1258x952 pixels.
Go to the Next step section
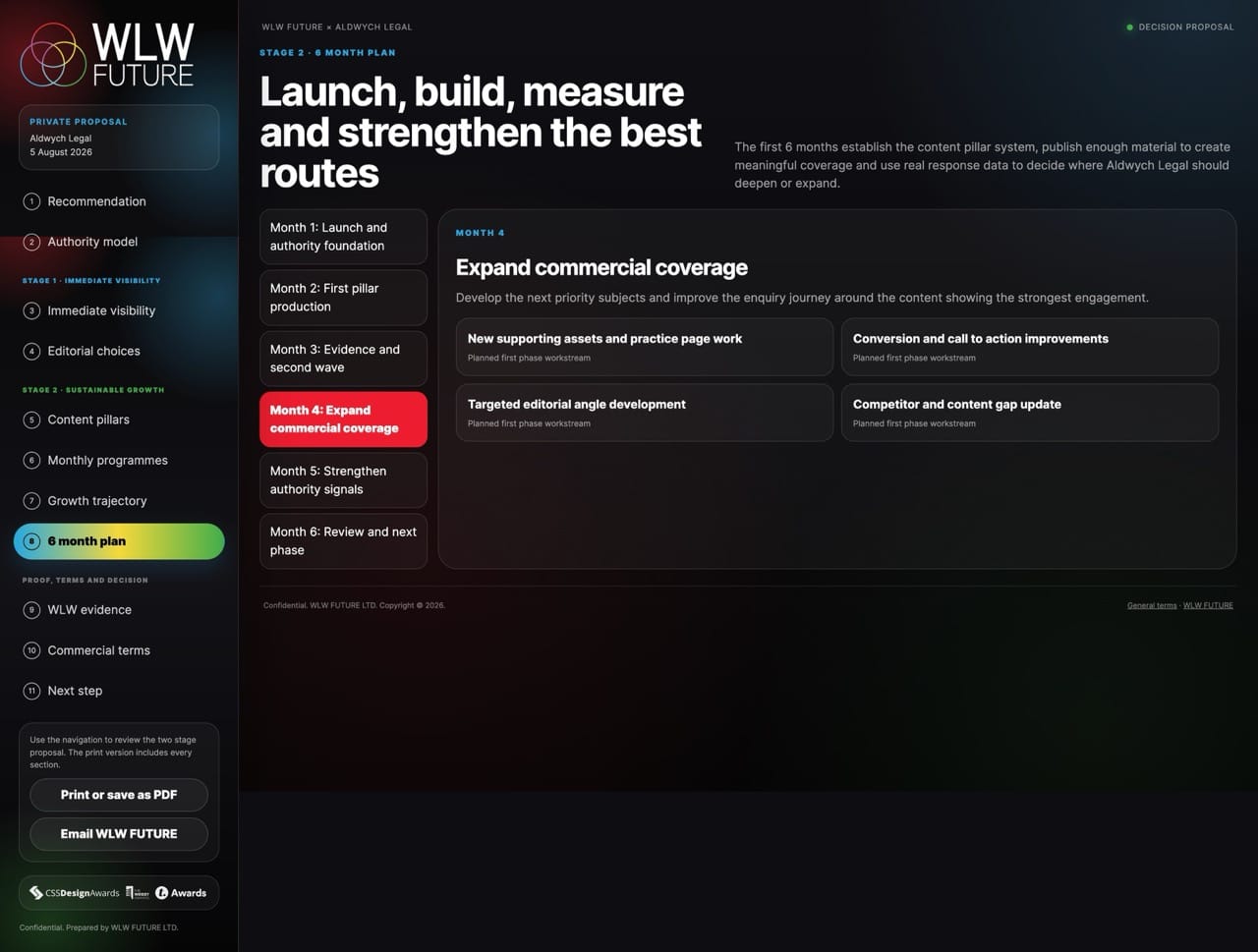(119, 691)
